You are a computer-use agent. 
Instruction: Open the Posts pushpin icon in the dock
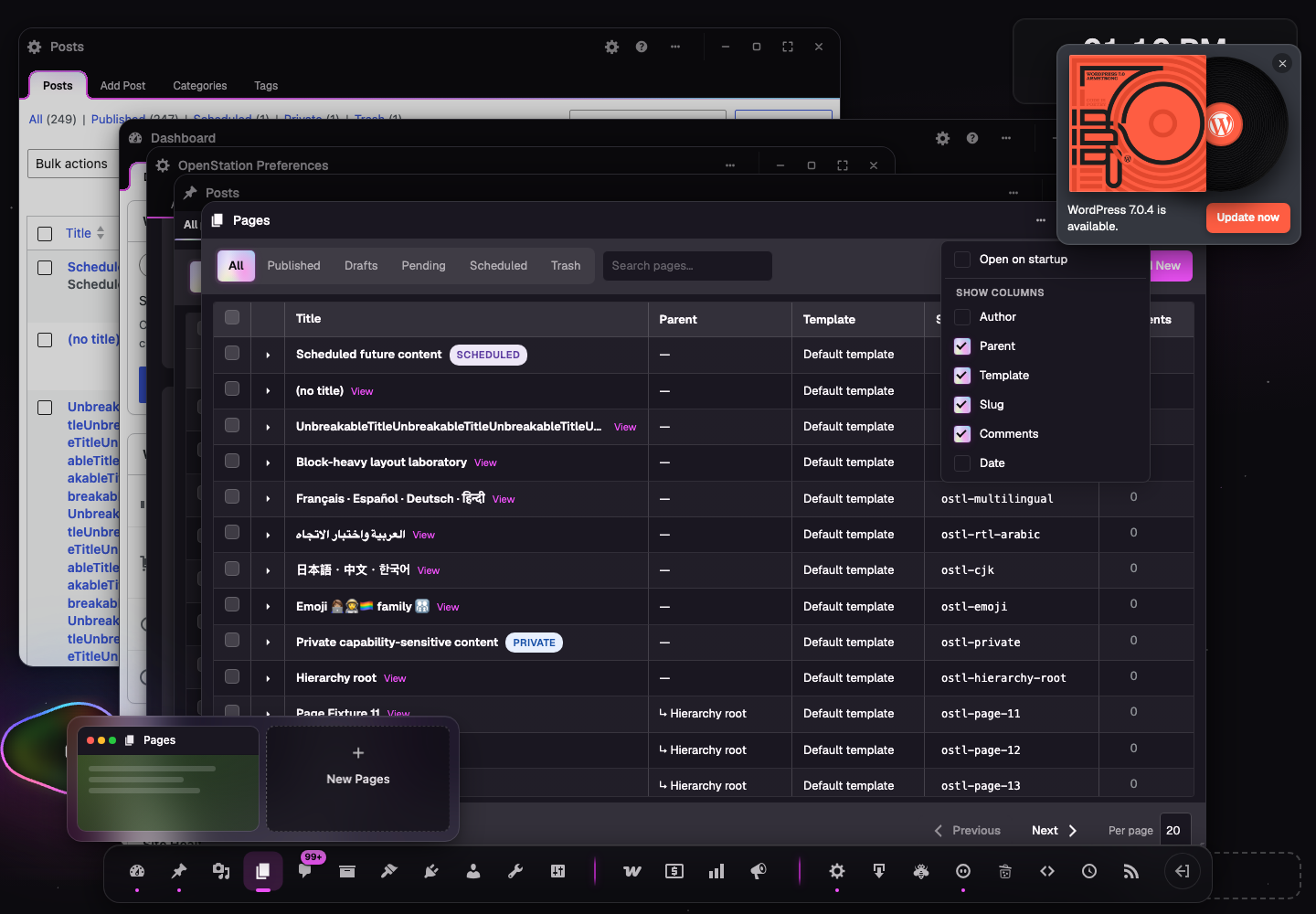[179, 871]
